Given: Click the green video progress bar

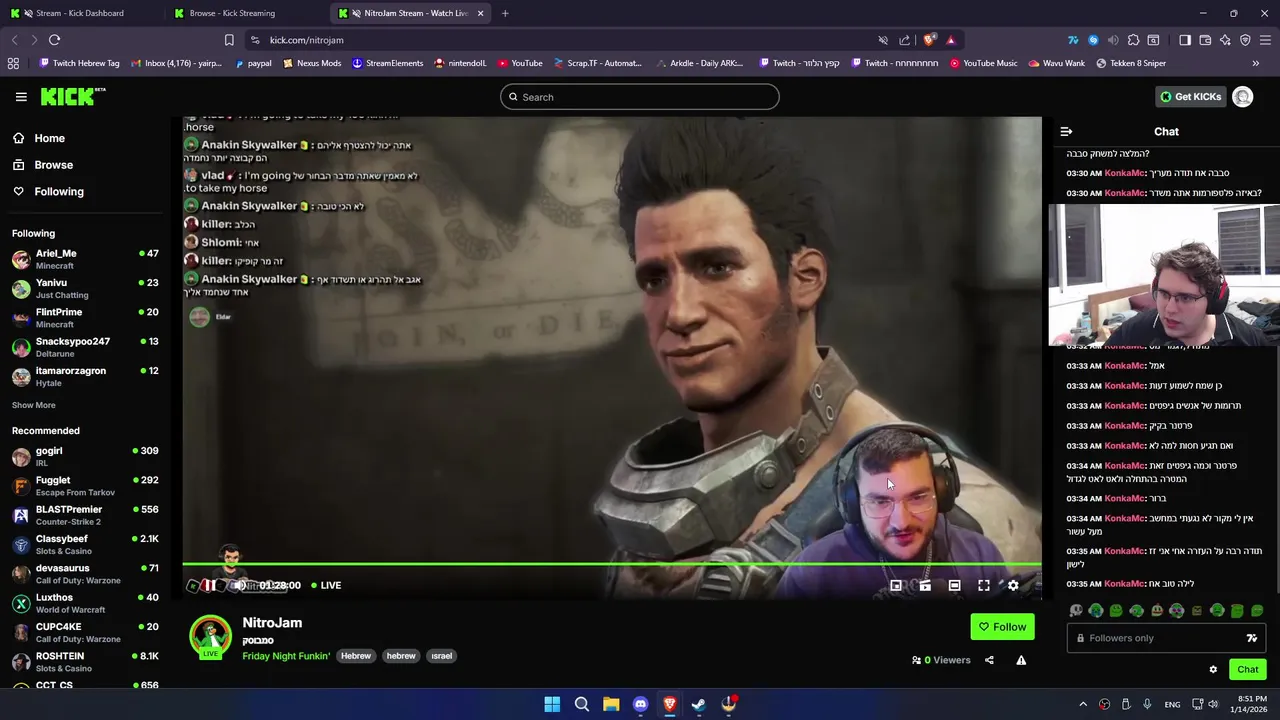Looking at the screenshot, I should (x=611, y=565).
